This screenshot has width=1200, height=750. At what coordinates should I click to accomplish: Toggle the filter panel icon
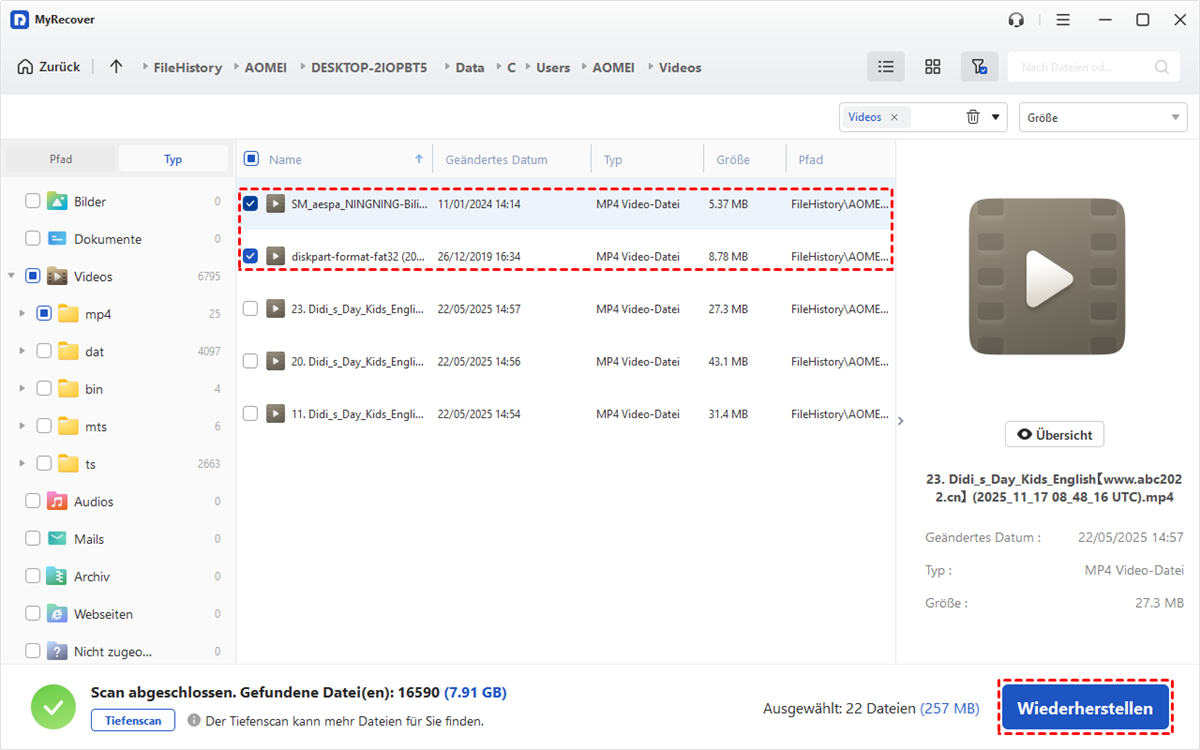point(979,67)
